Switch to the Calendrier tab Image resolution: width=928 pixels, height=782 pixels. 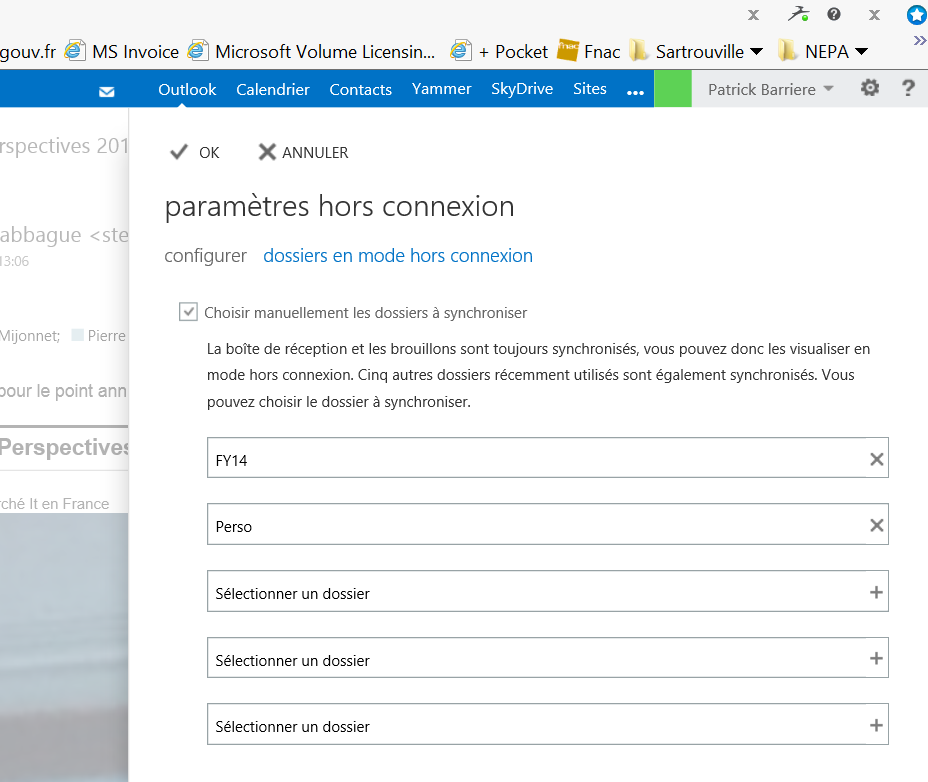point(273,89)
